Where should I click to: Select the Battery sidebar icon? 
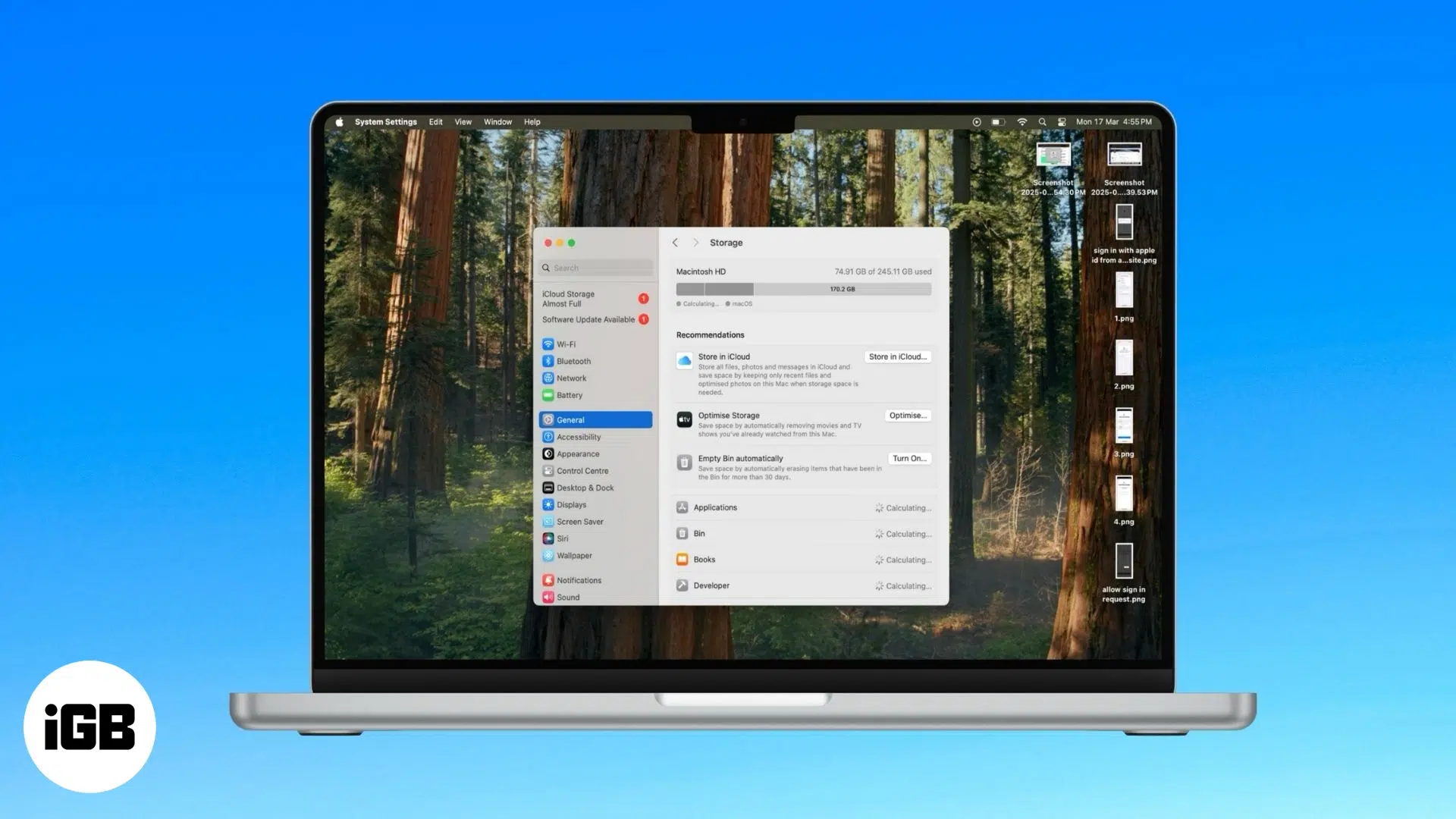click(548, 395)
